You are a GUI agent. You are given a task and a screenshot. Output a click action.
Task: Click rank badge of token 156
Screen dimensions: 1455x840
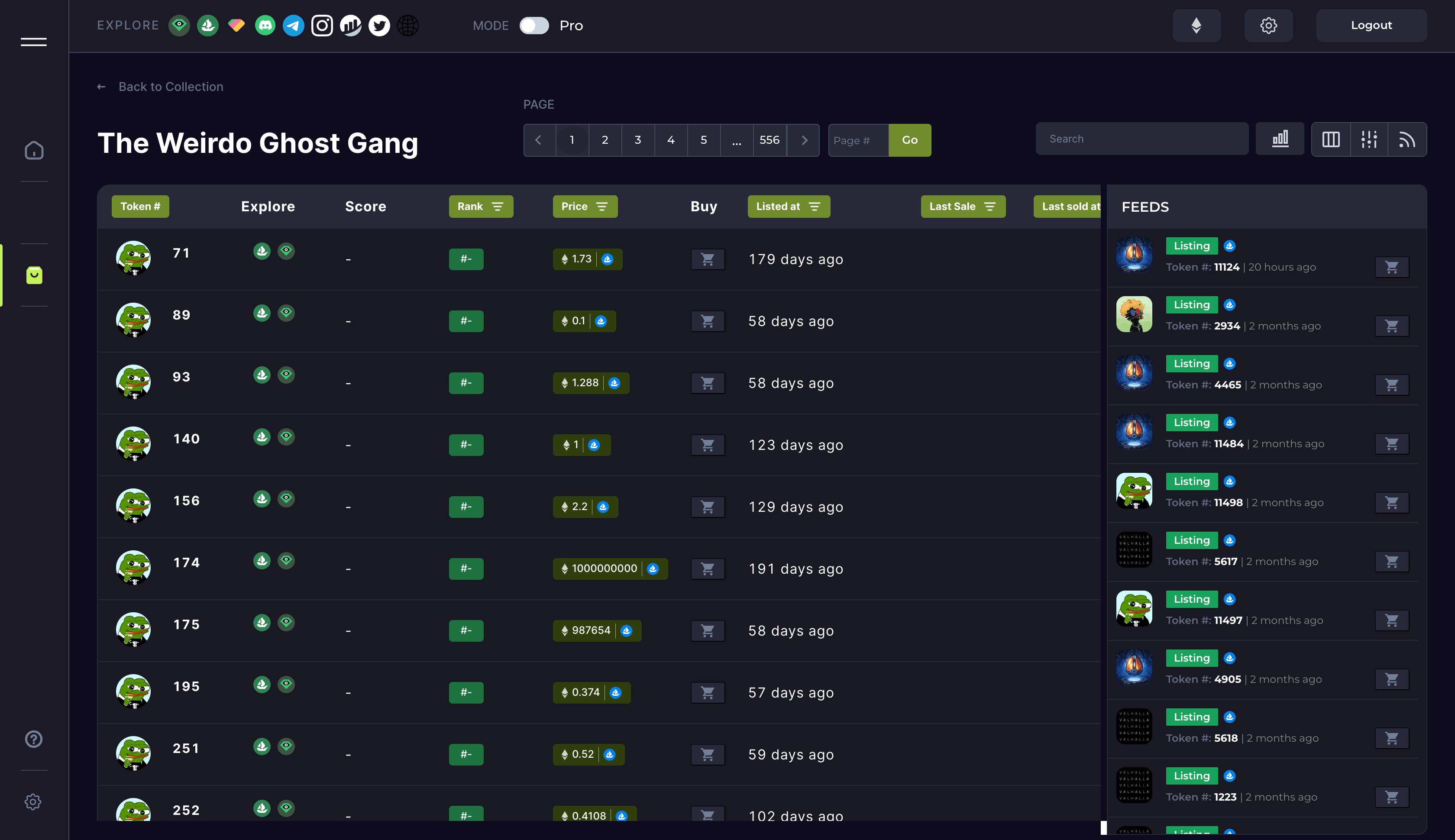point(466,507)
